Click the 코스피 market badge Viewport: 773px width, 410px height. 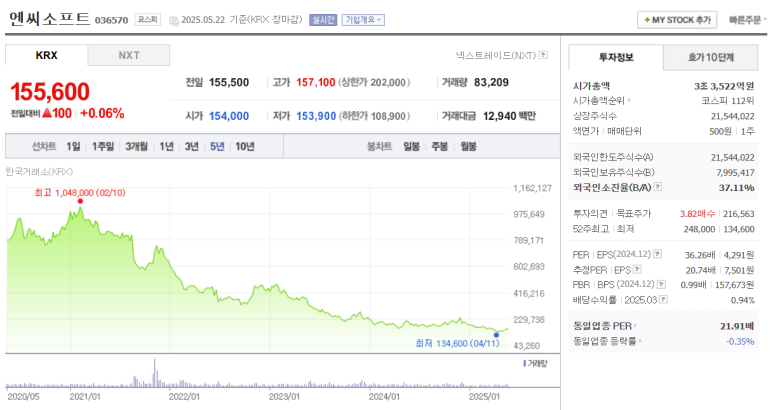[147, 20]
